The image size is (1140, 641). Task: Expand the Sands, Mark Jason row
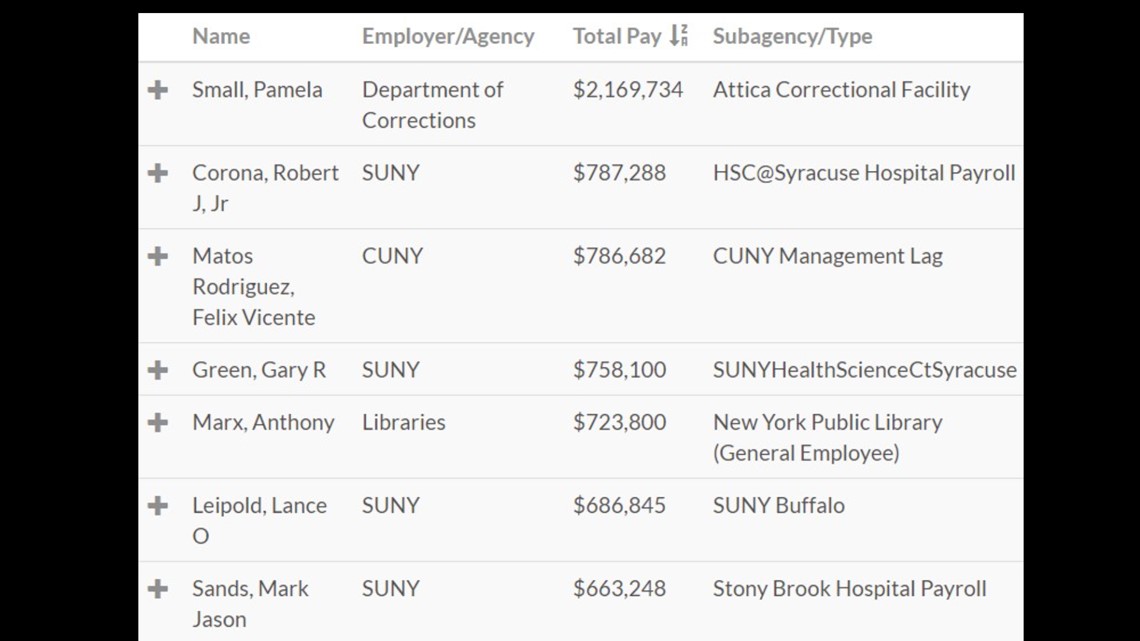[158, 589]
